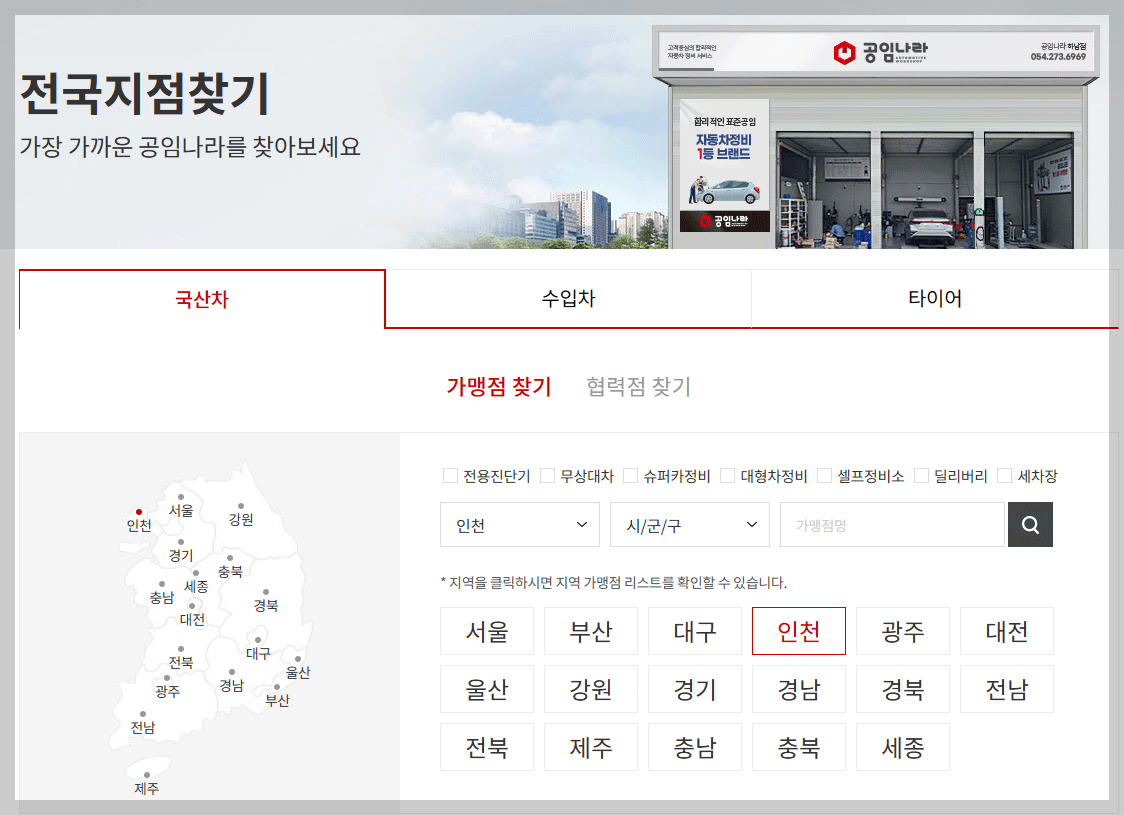Image resolution: width=1124 pixels, height=815 pixels.
Task: Check the 무상대차 filter option
Action: (x=547, y=476)
